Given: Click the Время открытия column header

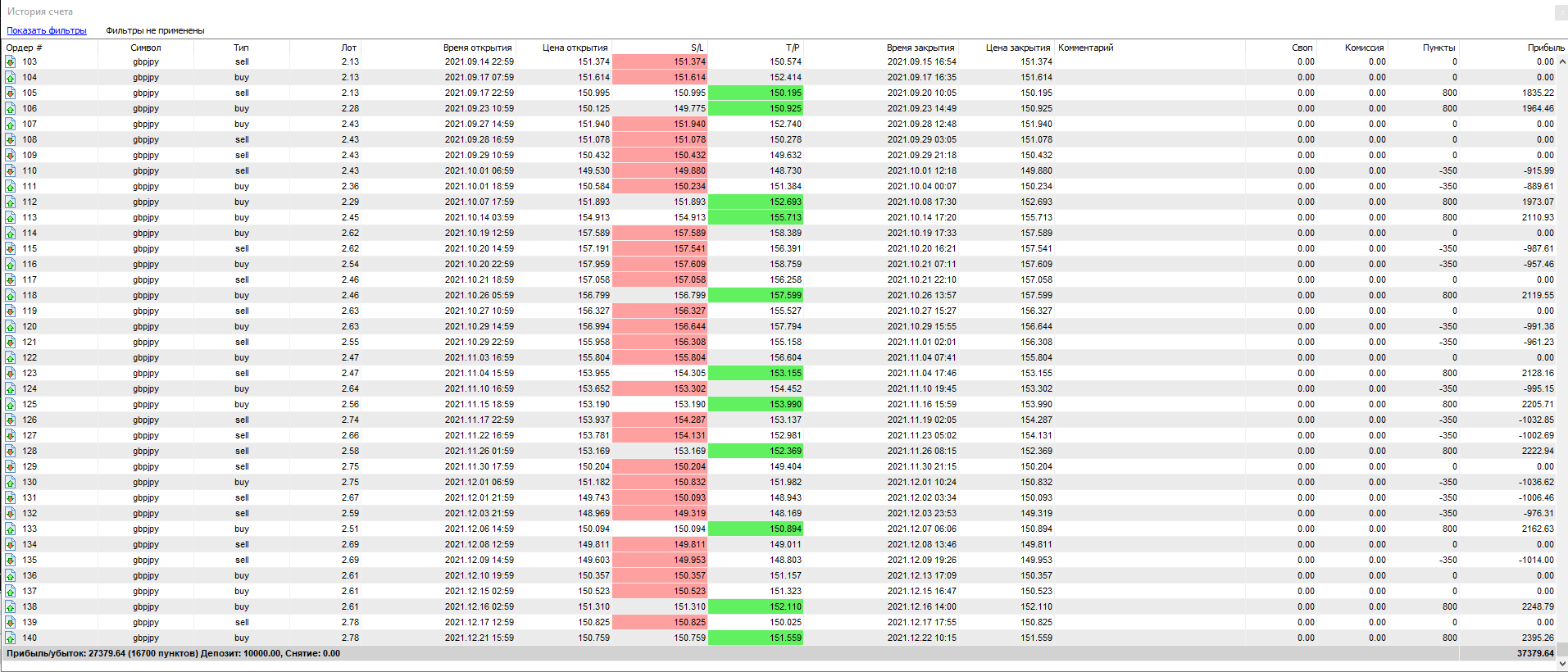Looking at the screenshot, I should coord(477,48).
